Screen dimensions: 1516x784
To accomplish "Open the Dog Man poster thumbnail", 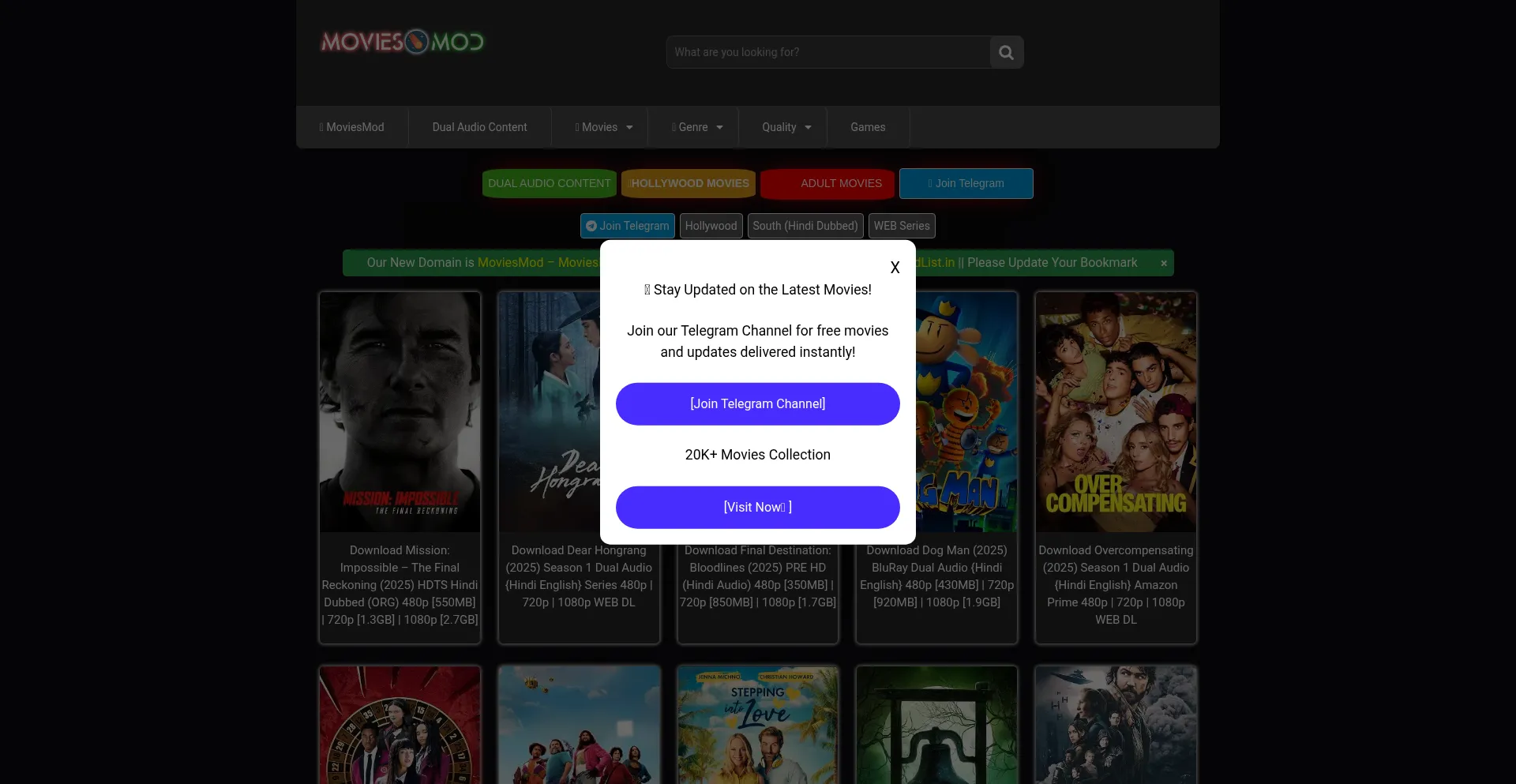I will tap(966, 412).
